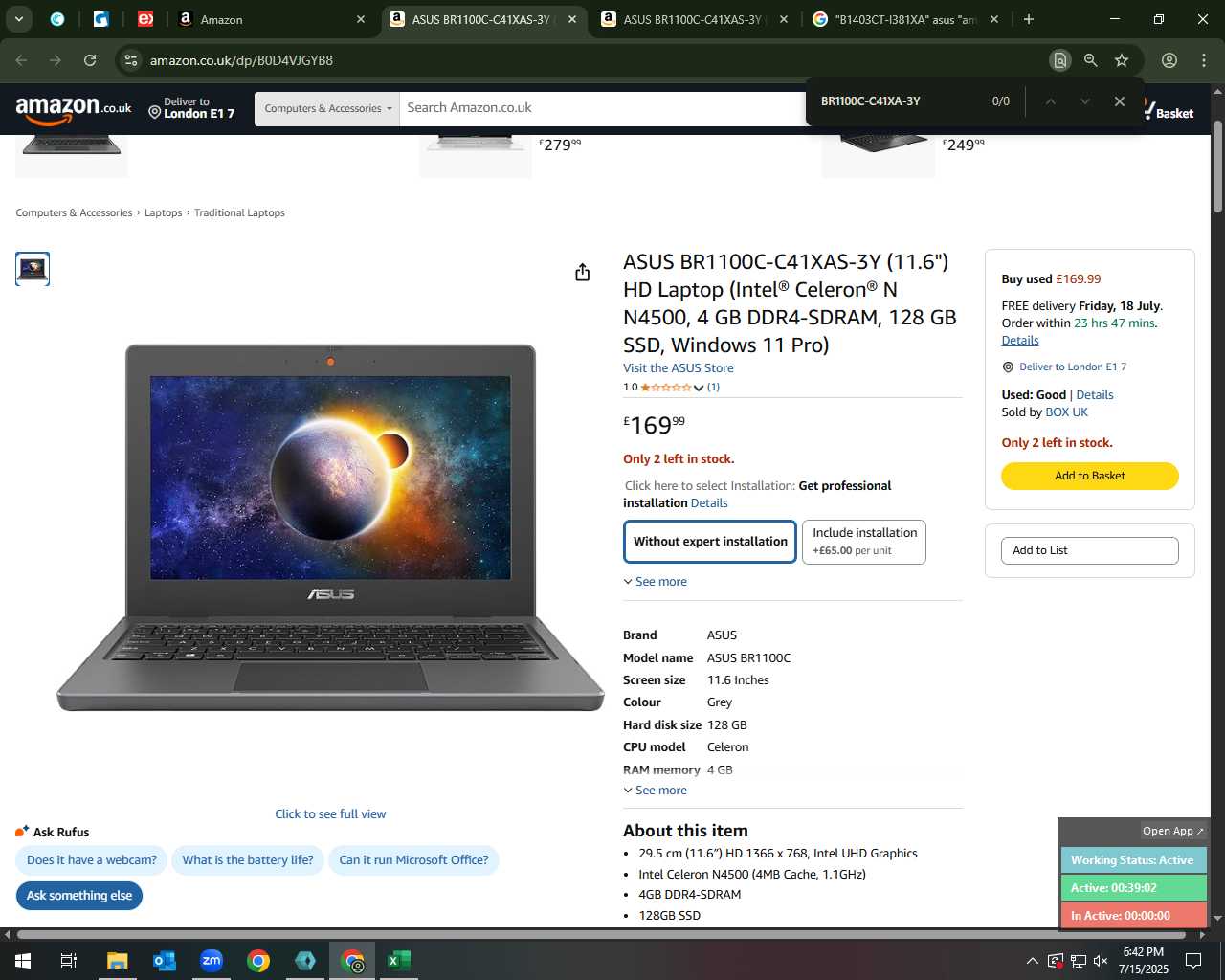This screenshot has height=980, width=1225.
Task: Open Zoom app from taskbar
Action: [211, 961]
